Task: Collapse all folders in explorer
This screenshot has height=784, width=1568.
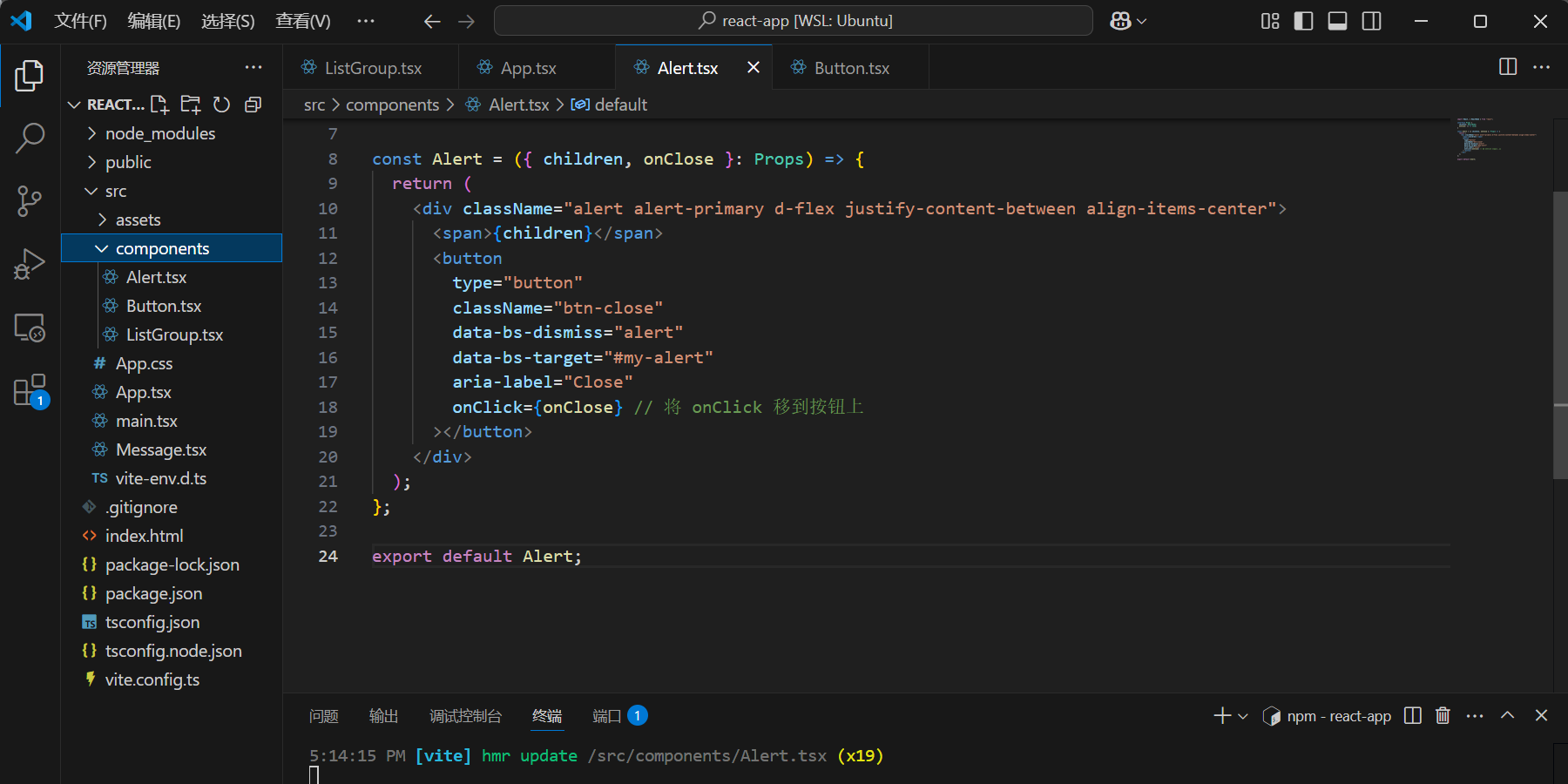Action: (x=253, y=105)
